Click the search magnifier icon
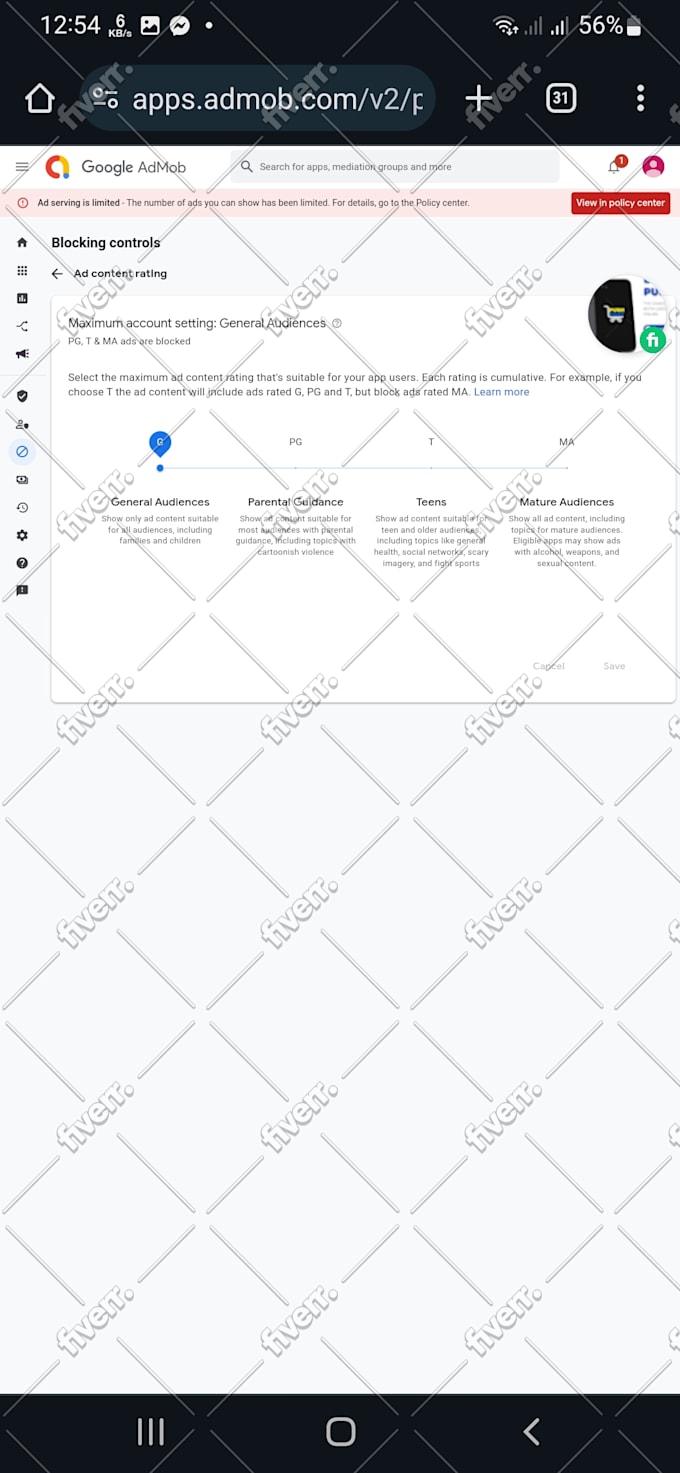680x1473 pixels. click(247, 167)
